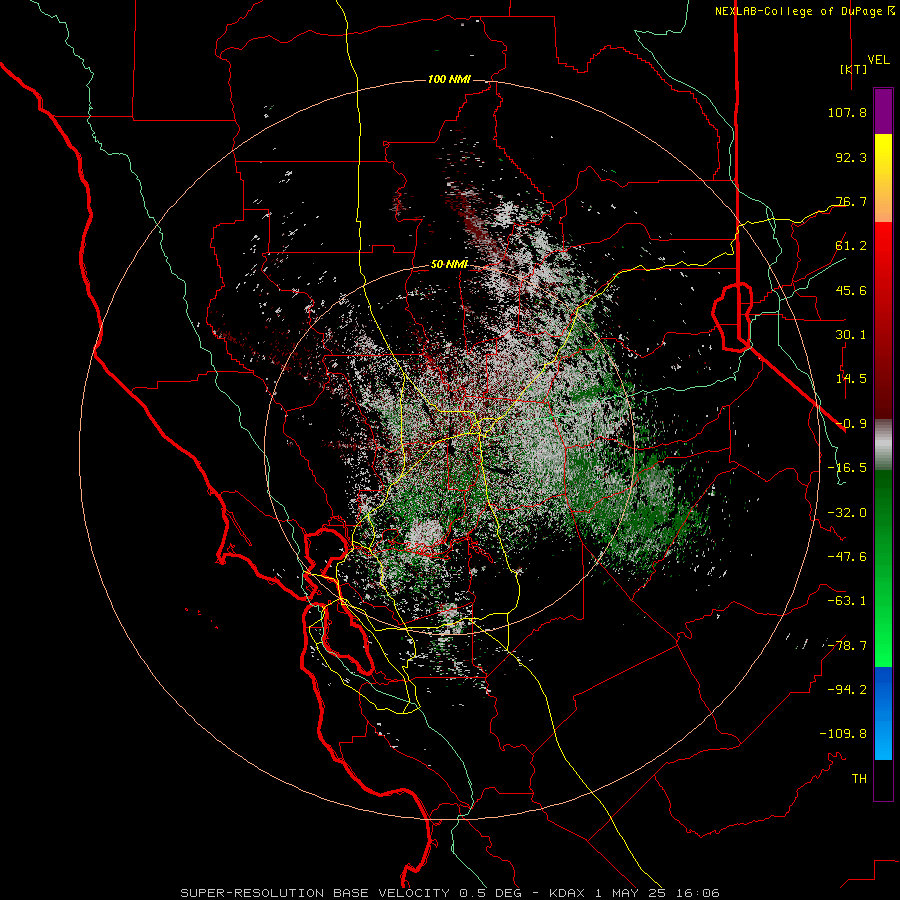
Task: Click the -47.6 velocity scale value
Action: coord(847,557)
